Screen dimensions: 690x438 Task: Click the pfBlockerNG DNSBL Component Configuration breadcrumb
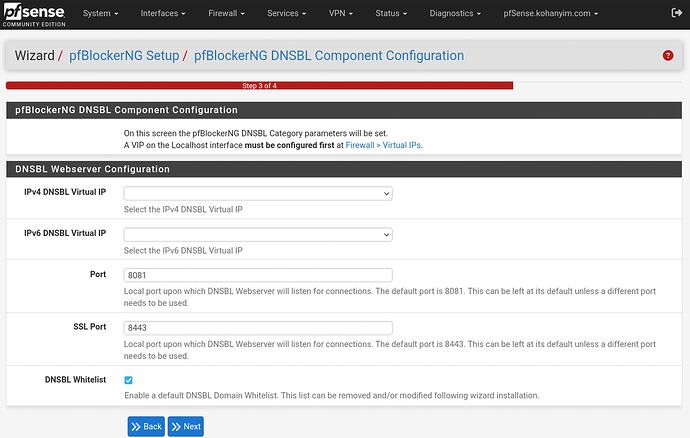[x=329, y=55]
